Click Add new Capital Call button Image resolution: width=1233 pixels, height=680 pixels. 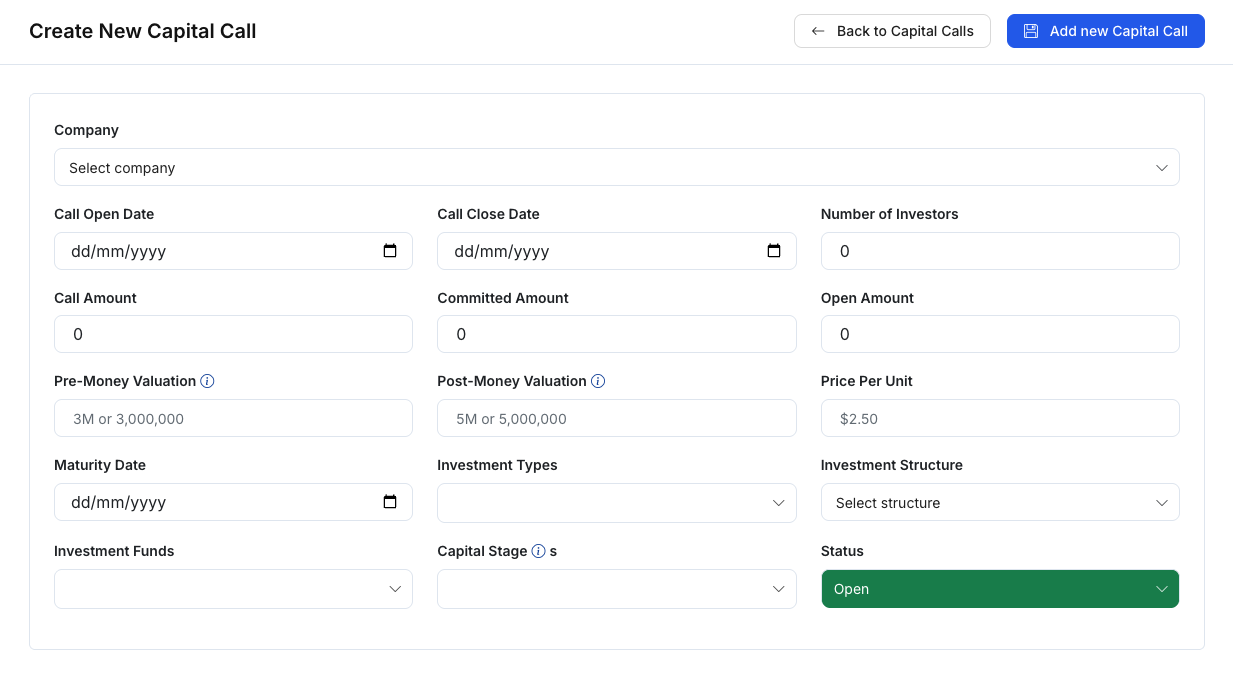[x=1105, y=31]
